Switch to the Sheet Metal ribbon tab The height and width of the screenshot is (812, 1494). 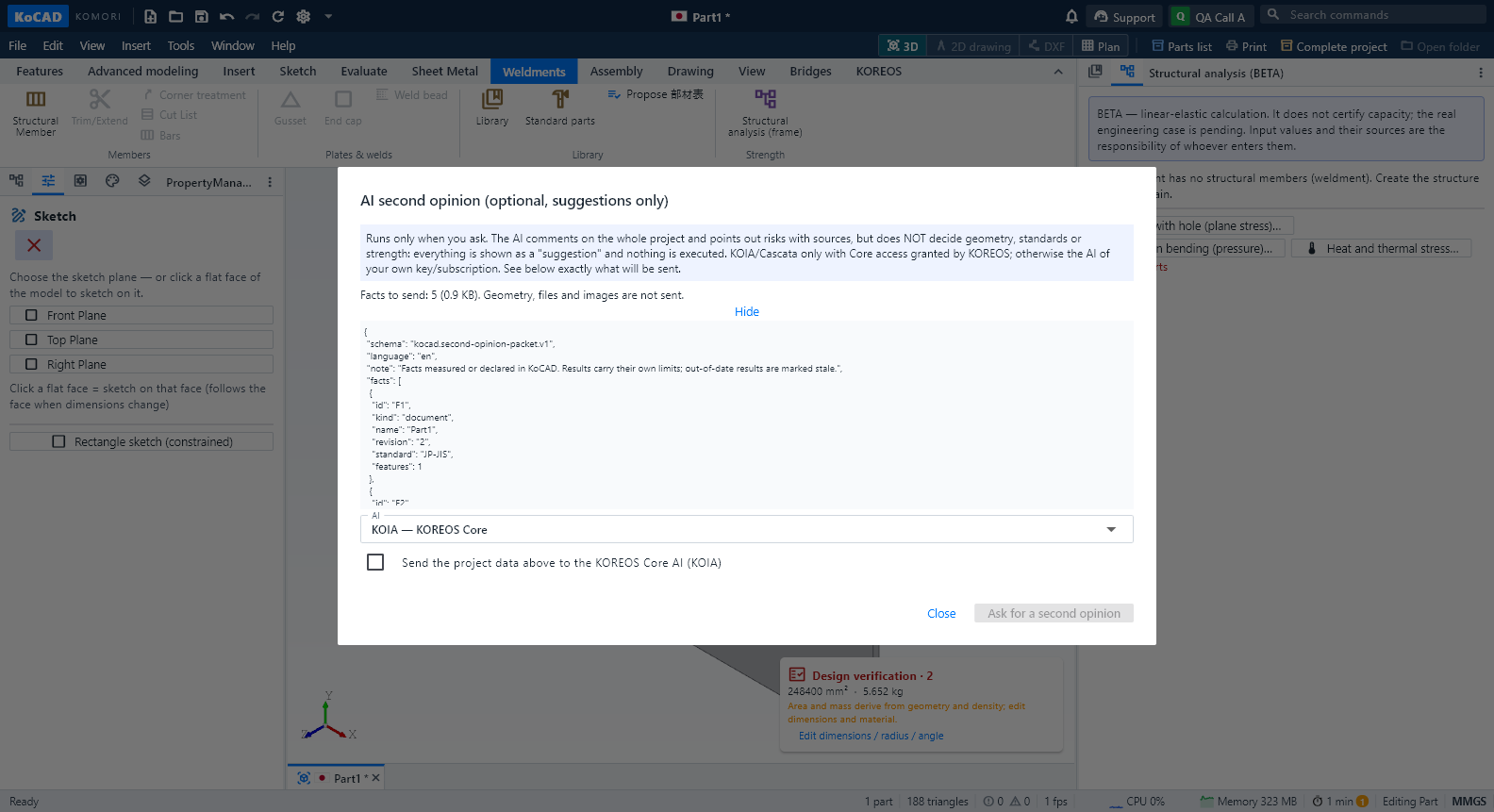(445, 72)
